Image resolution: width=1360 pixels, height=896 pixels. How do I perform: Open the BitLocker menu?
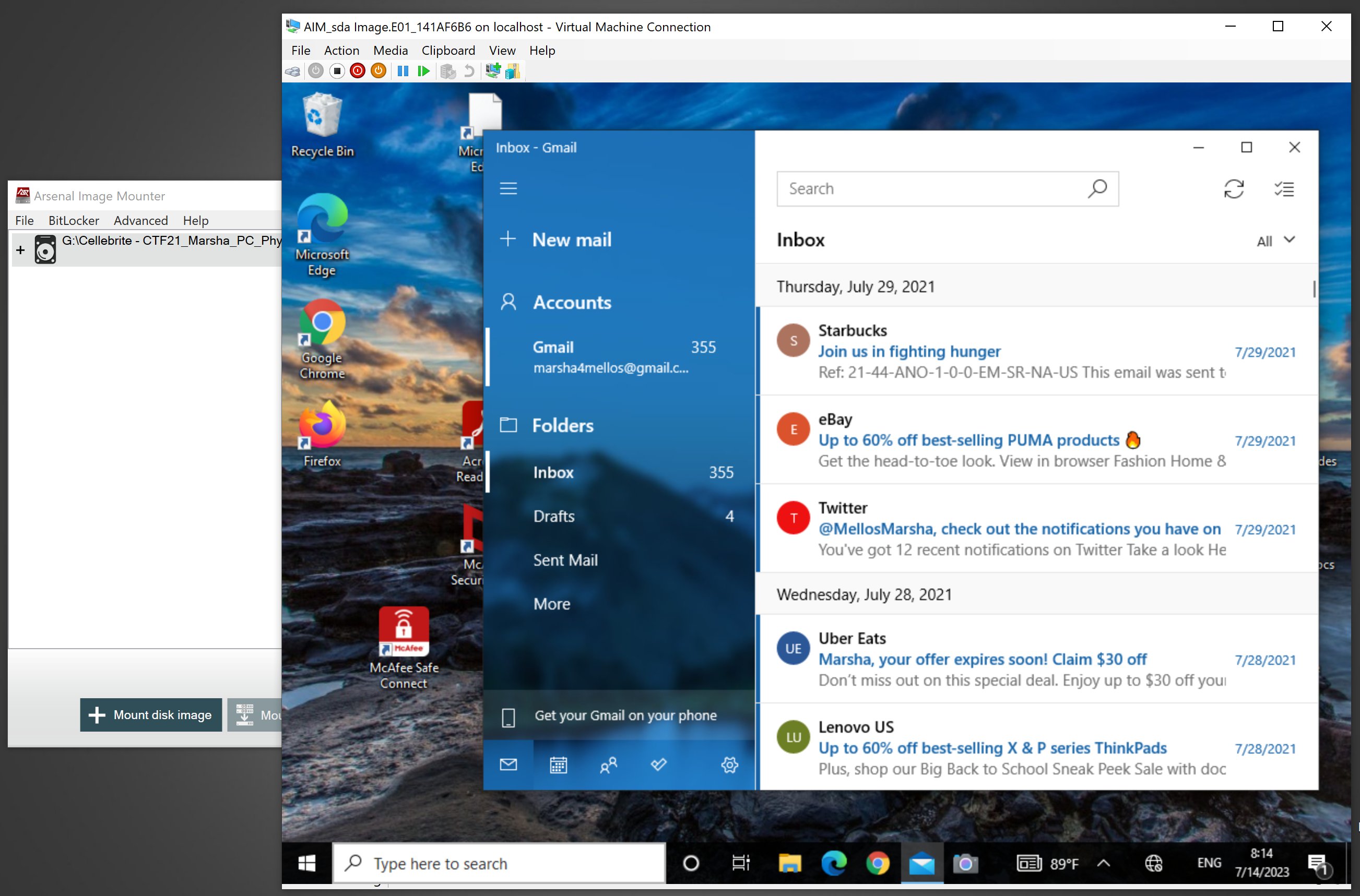[x=73, y=221]
